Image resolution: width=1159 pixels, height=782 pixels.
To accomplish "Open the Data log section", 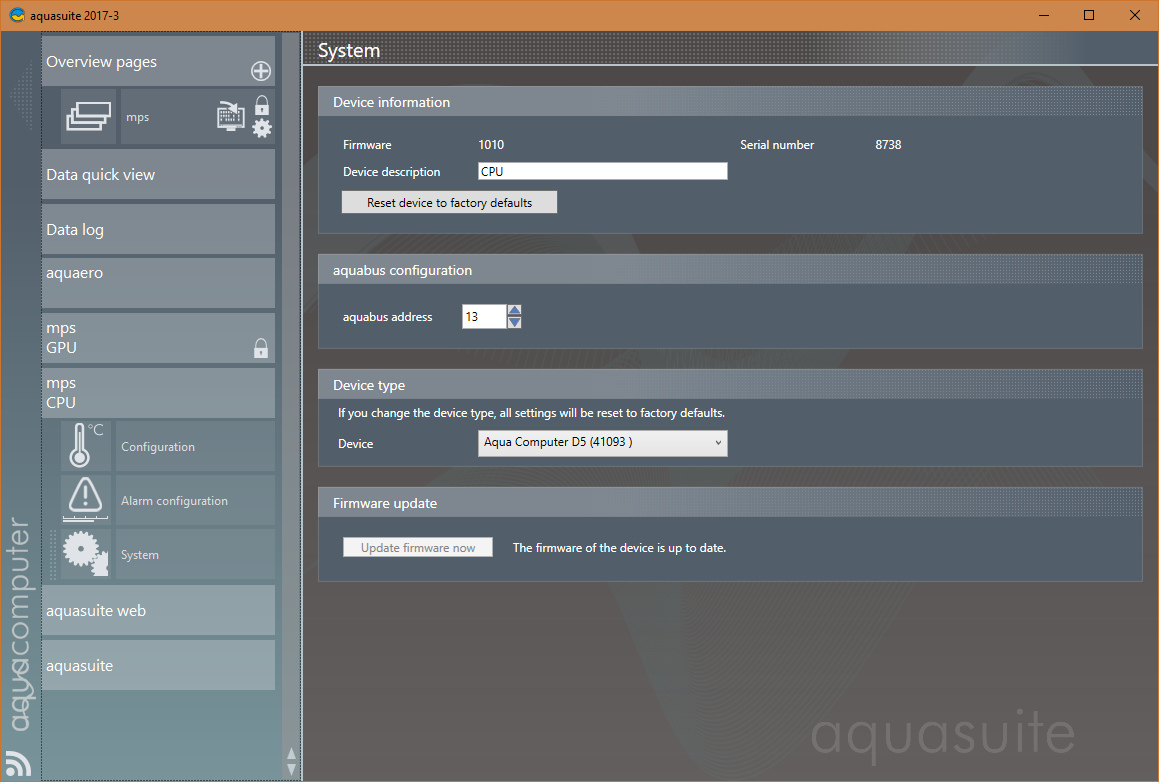I will click(158, 230).
